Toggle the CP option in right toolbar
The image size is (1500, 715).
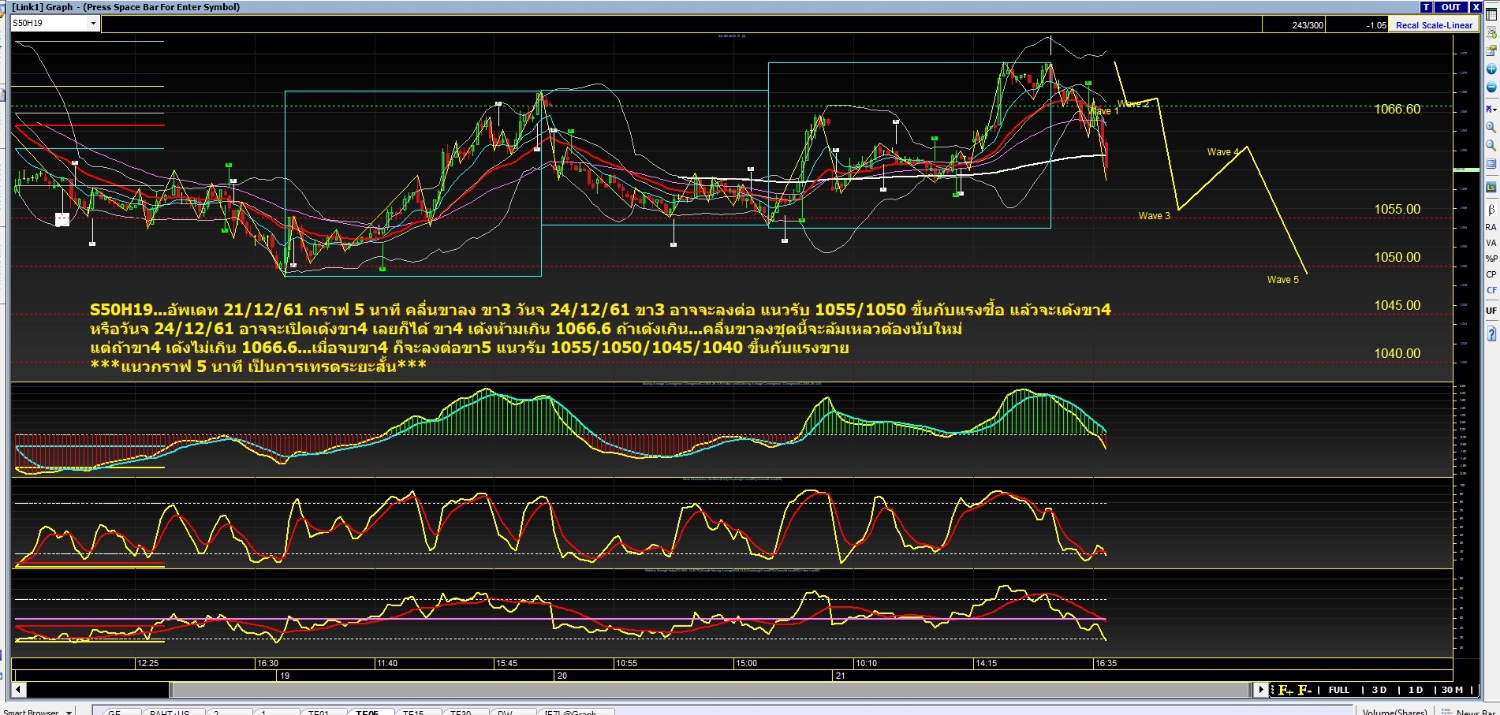pos(1491,274)
